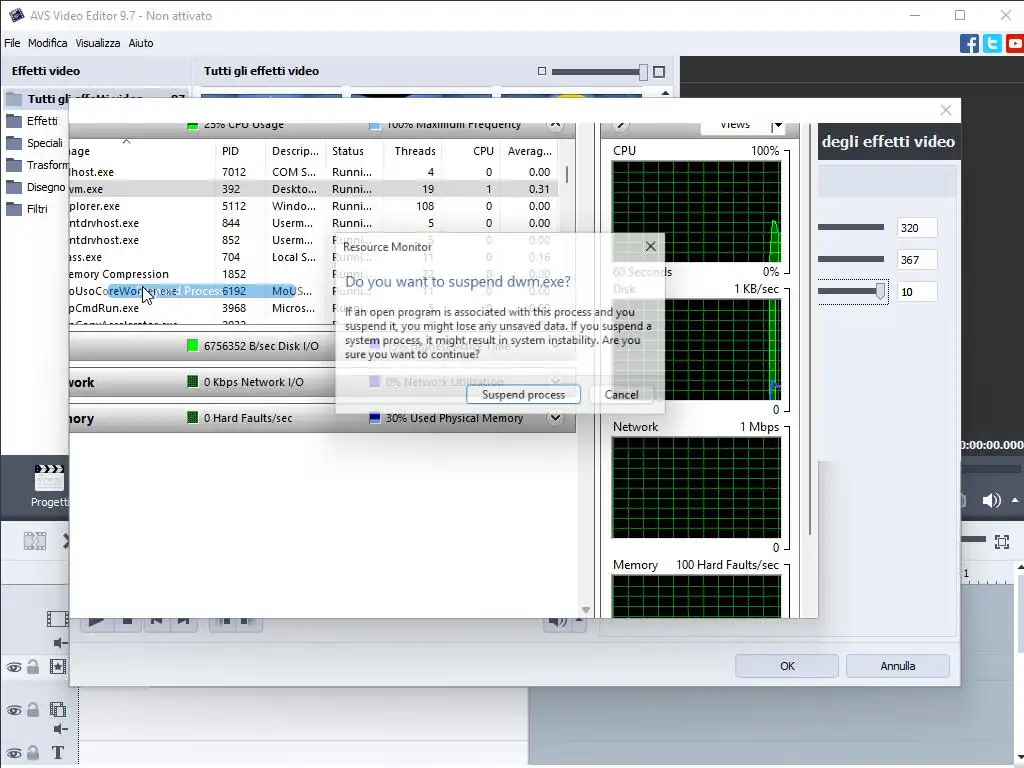Open the Twitter link icon

coord(992,44)
